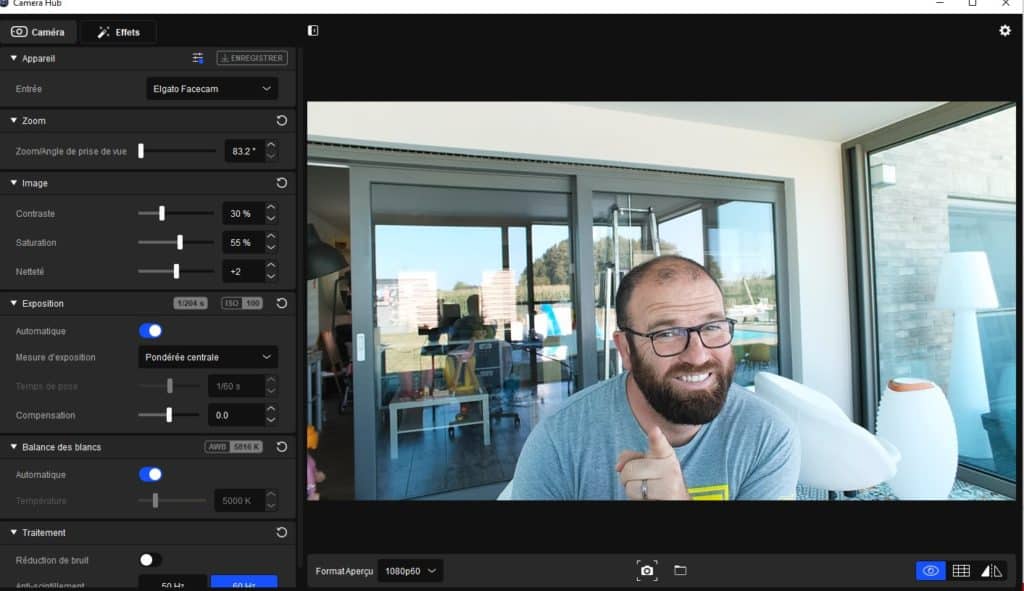Open the 1080p60 preview format dropdown
The image size is (1024, 591).
pyautogui.click(x=410, y=571)
